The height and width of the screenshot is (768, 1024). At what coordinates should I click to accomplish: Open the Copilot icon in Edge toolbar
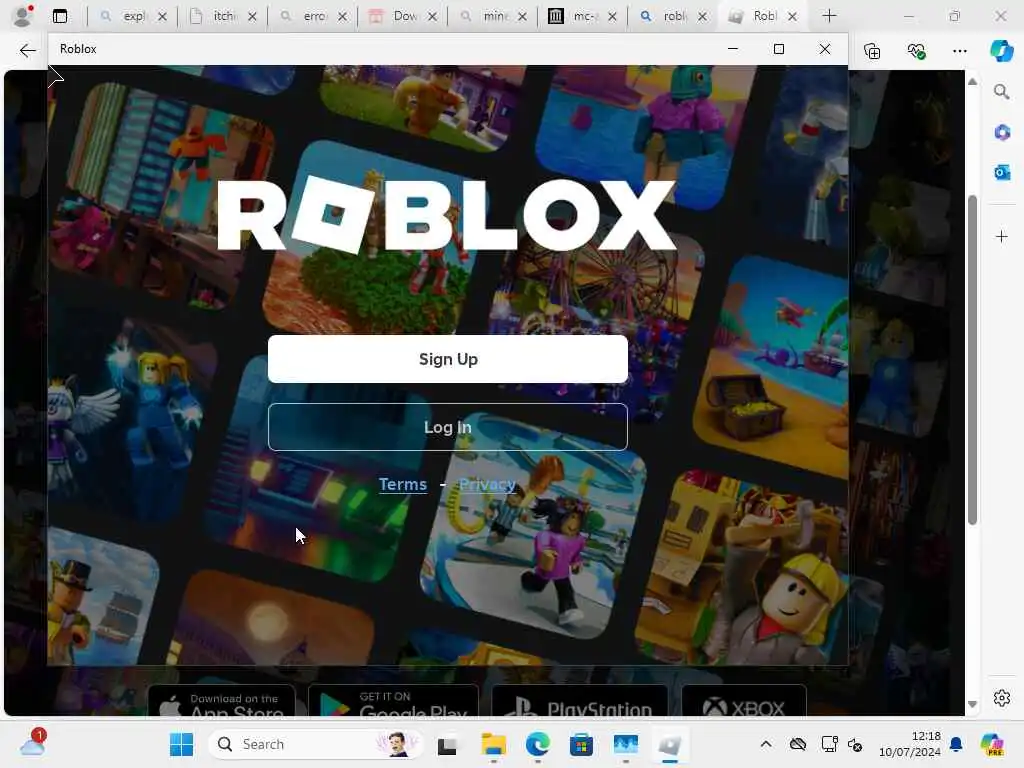pos(1001,51)
